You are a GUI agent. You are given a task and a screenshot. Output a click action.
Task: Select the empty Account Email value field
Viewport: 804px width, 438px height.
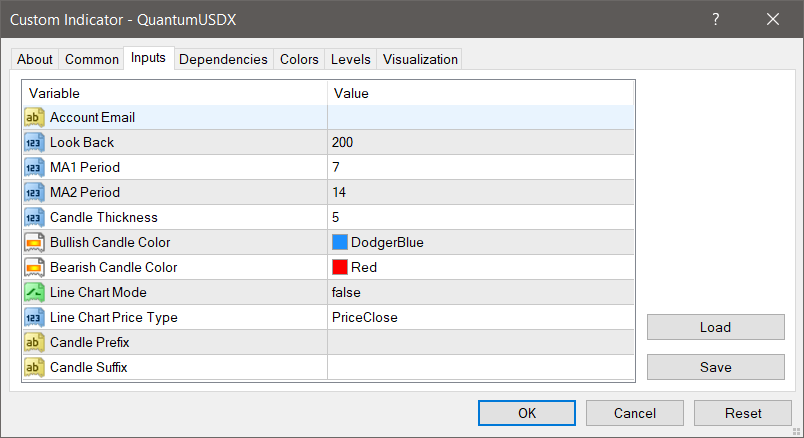coord(480,117)
